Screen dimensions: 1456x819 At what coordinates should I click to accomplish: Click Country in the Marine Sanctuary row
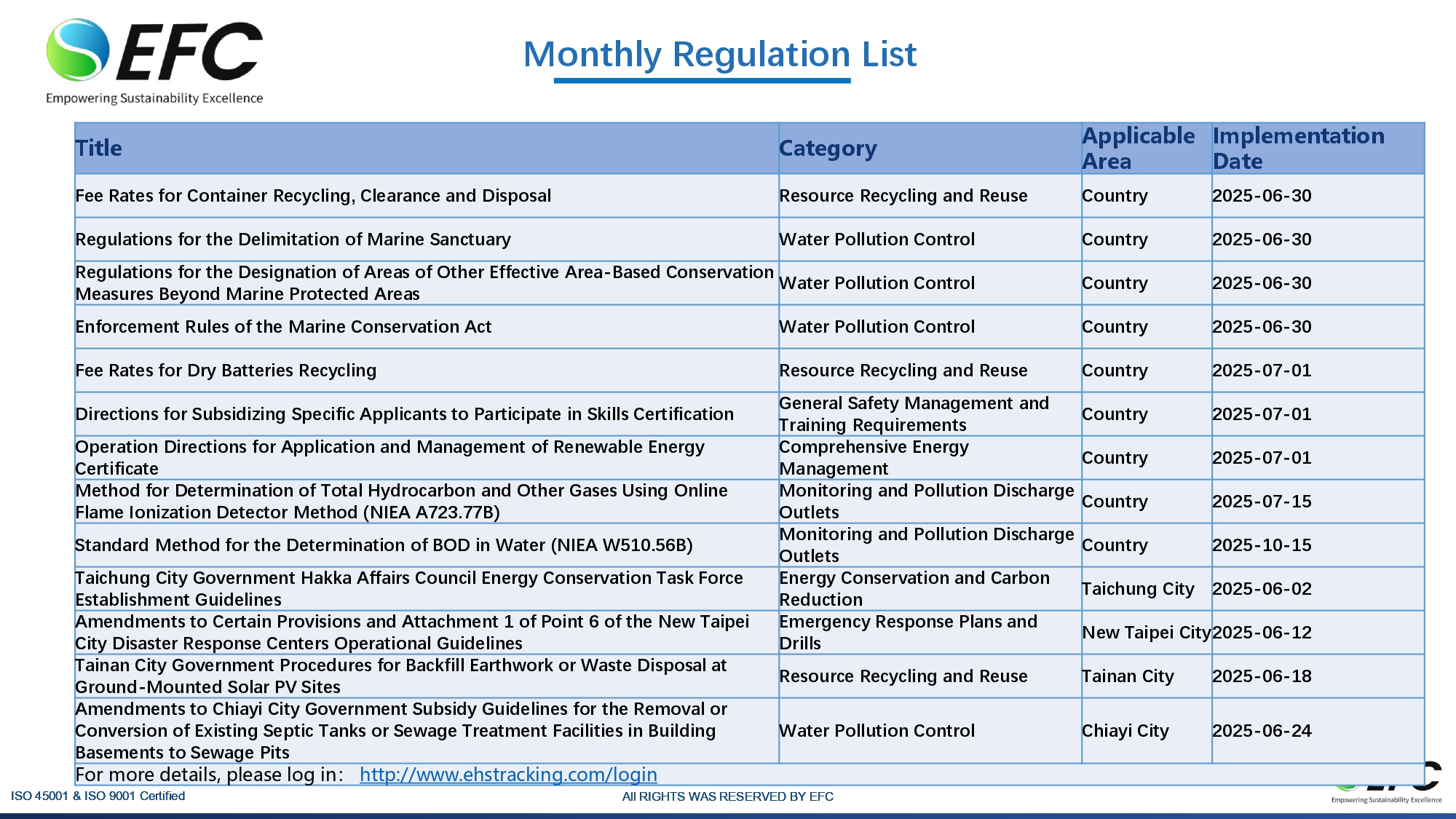1115,240
